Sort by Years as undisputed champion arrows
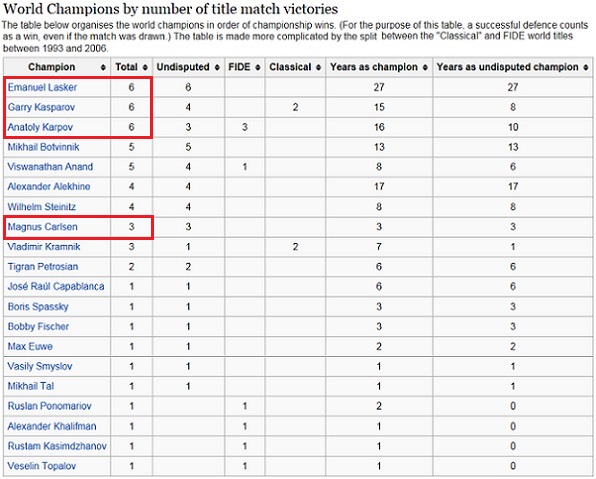 point(586,67)
